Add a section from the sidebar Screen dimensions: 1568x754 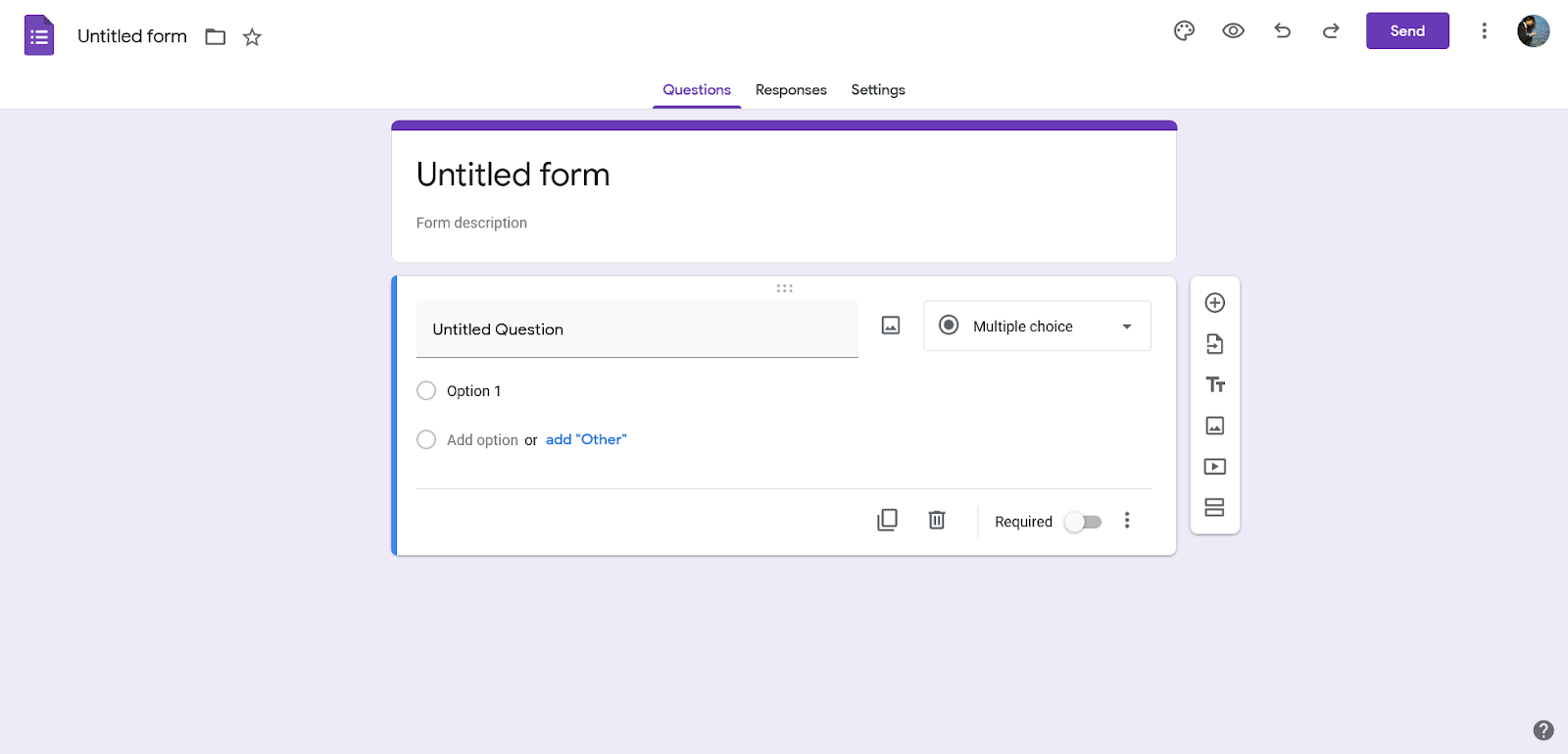(x=1215, y=507)
